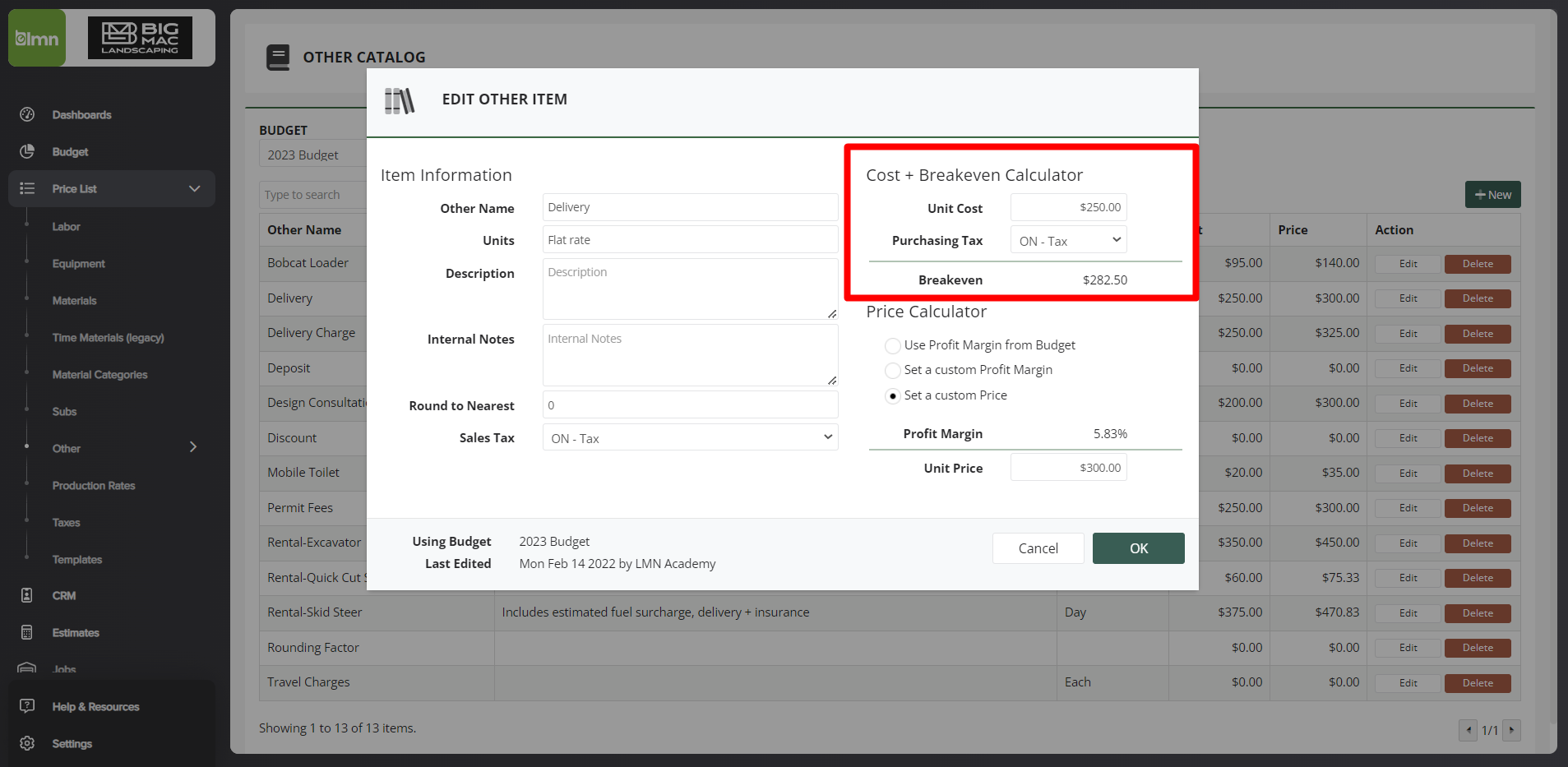Click the Type to search box

(x=312, y=195)
